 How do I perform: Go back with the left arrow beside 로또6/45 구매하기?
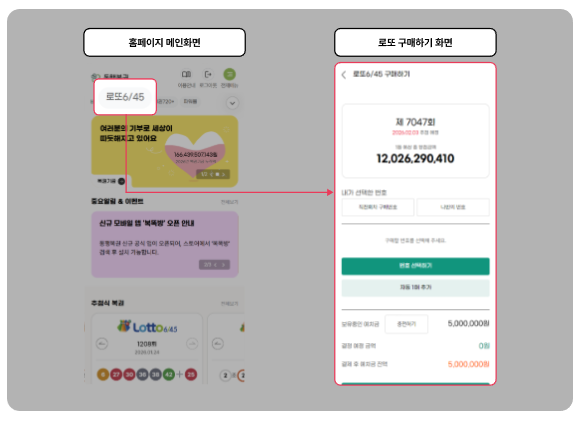pos(344,75)
